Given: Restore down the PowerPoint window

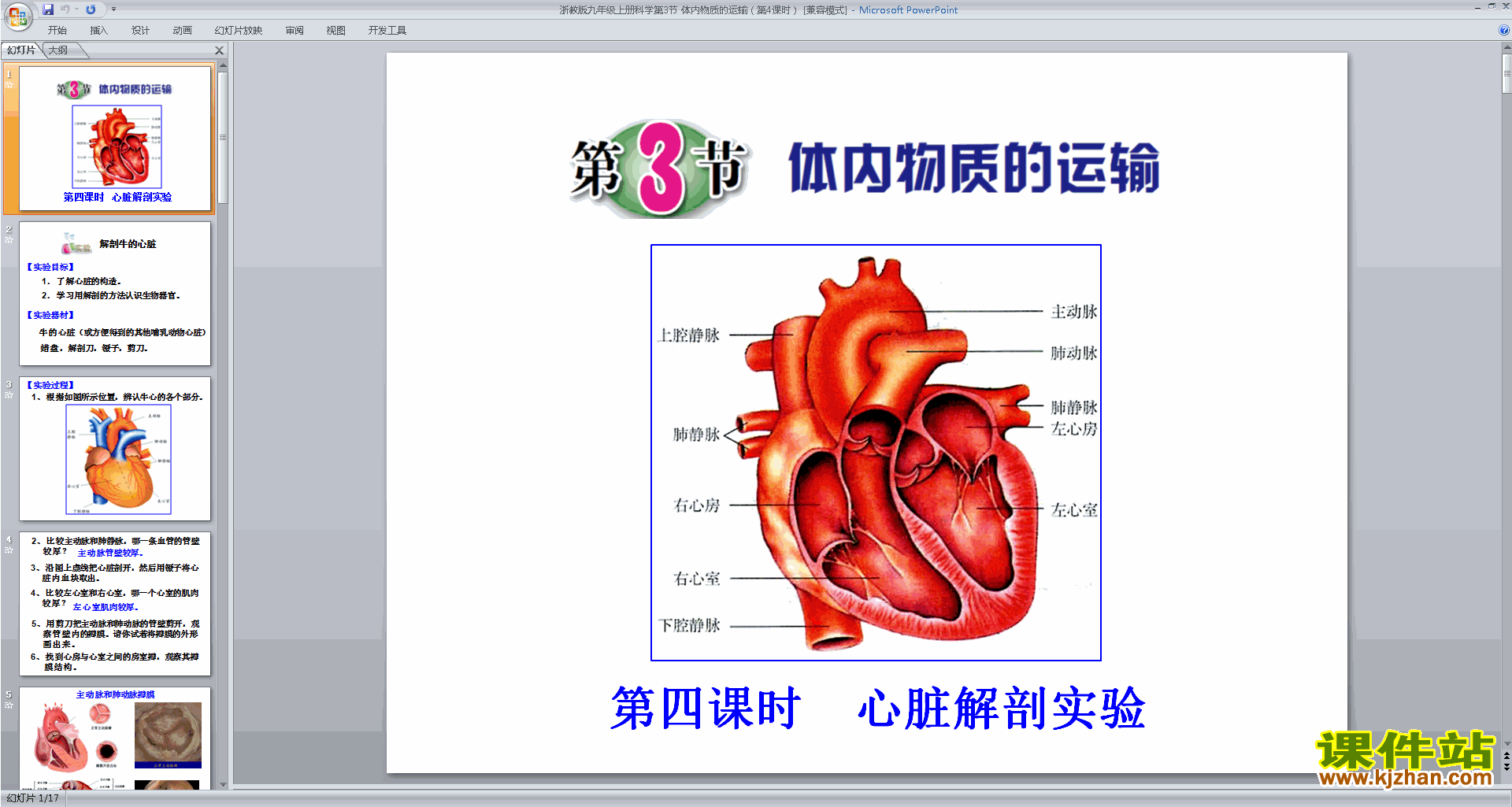Looking at the screenshot, I should pyautogui.click(x=1492, y=6).
